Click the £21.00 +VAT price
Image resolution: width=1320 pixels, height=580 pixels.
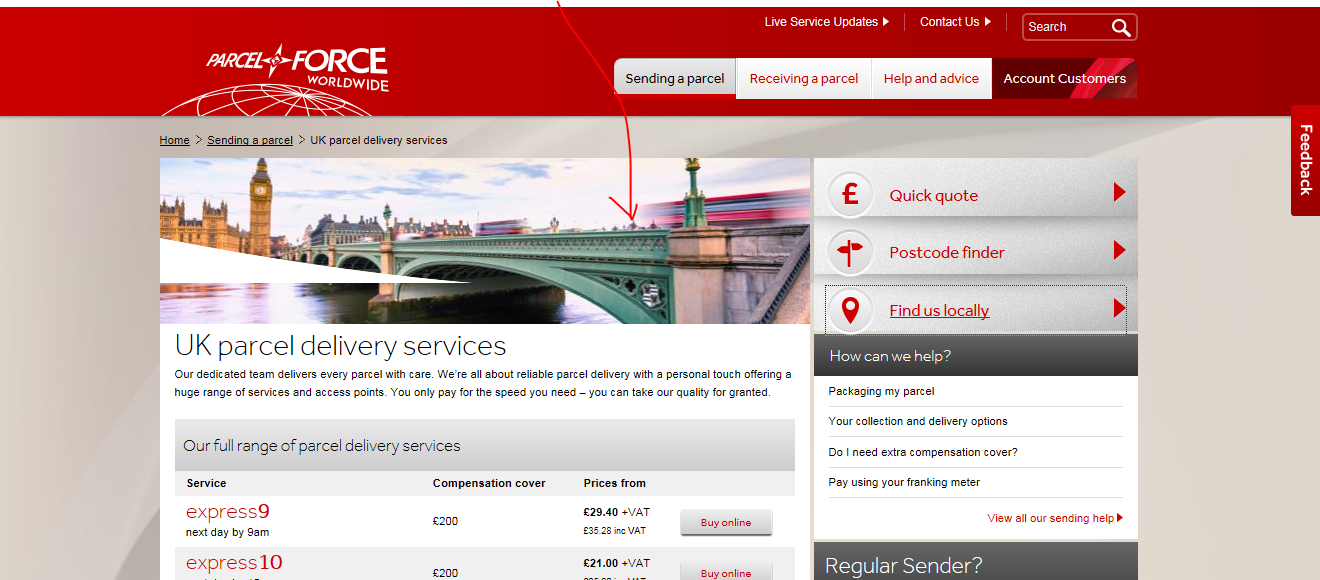pyautogui.click(x=616, y=563)
